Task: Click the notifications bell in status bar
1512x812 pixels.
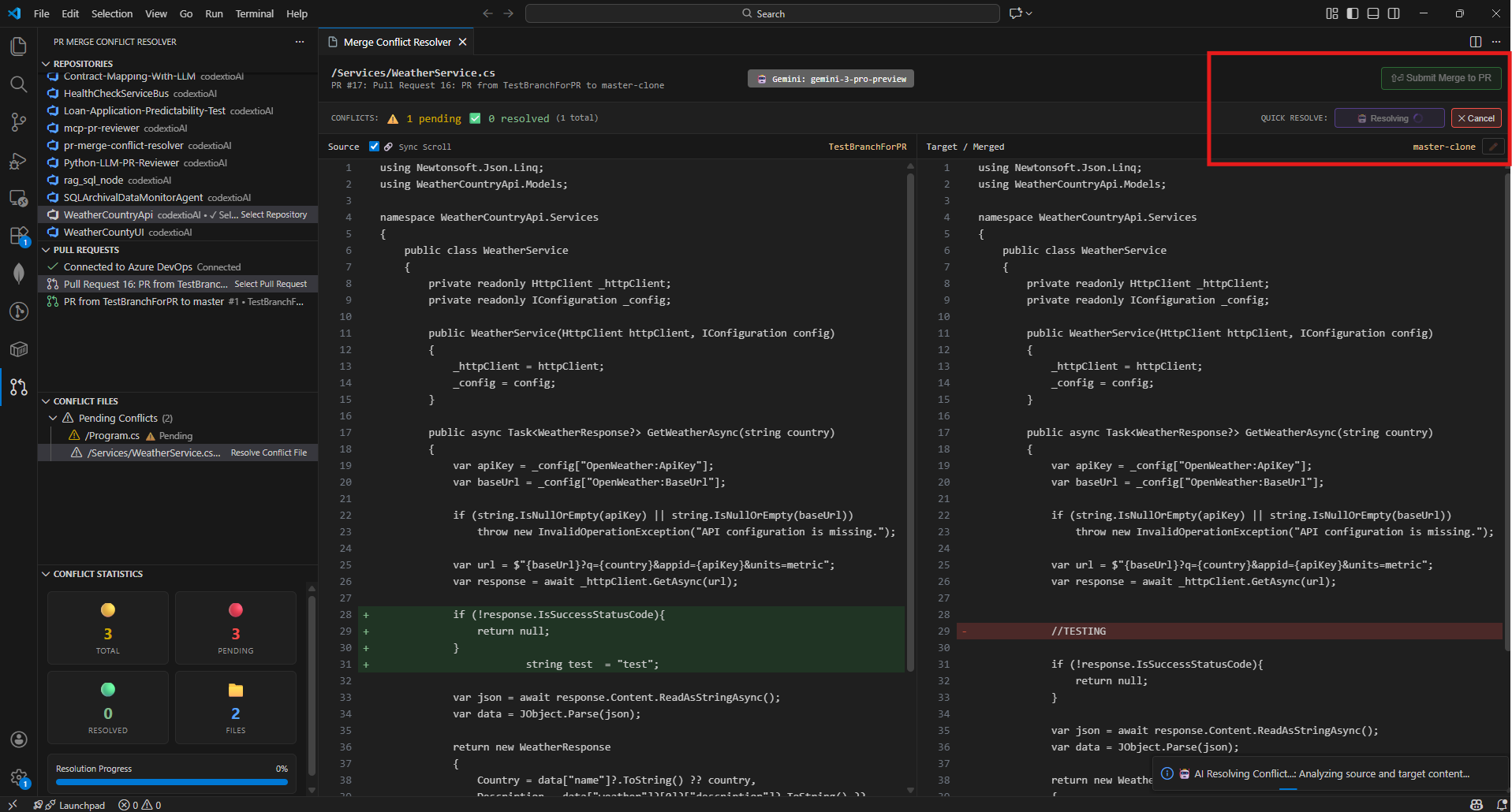Action: pyautogui.click(x=1501, y=805)
